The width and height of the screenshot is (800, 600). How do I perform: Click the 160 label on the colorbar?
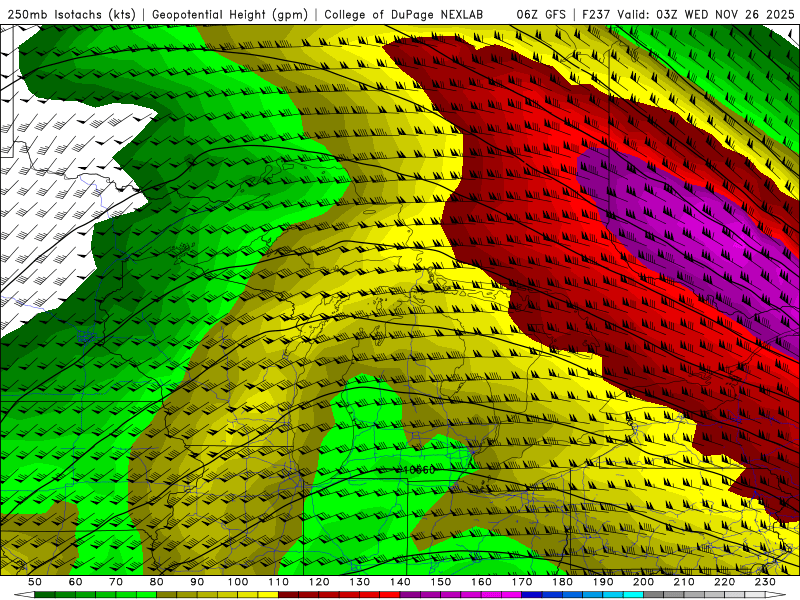481,582
